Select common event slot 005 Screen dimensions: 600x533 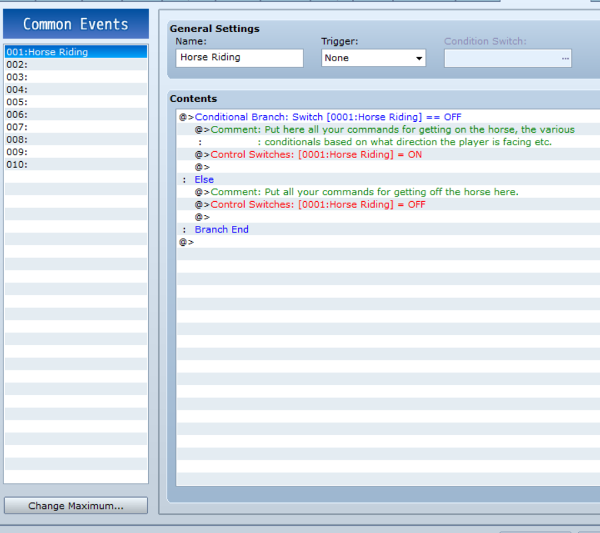pos(76,102)
